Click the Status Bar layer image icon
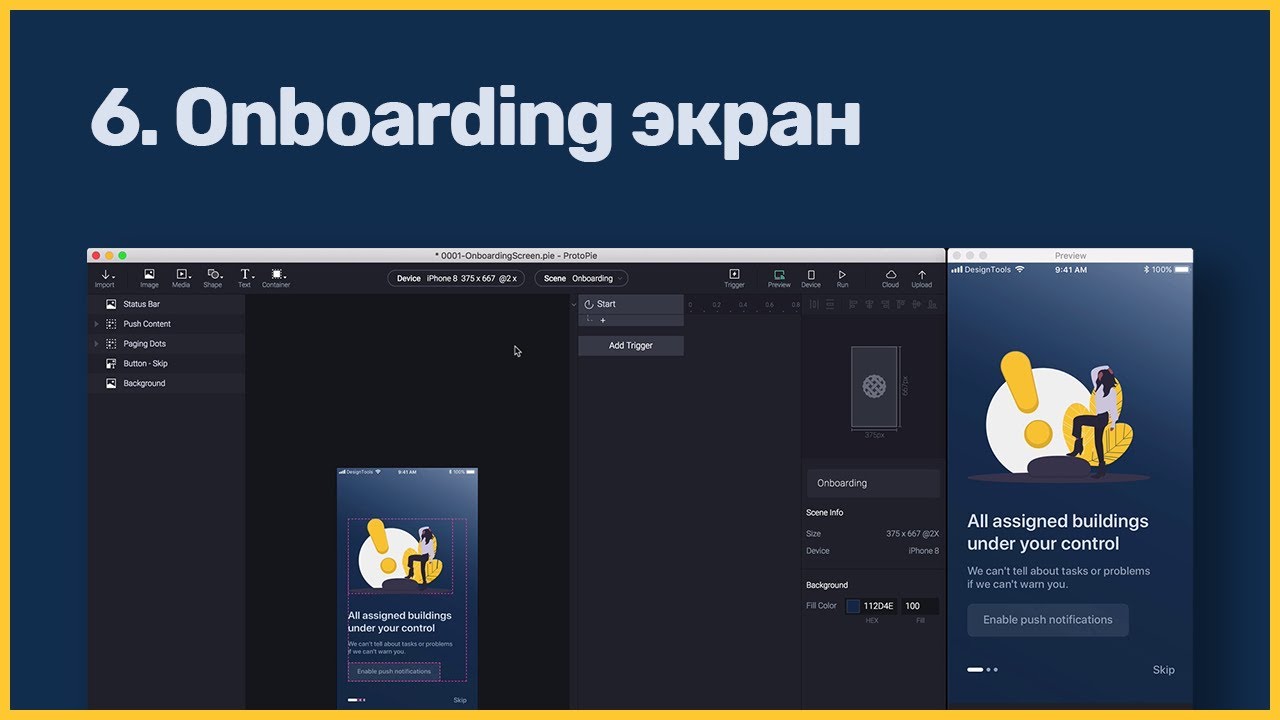Image resolution: width=1280 pixels, height=720 pixels. coord(111,304)
